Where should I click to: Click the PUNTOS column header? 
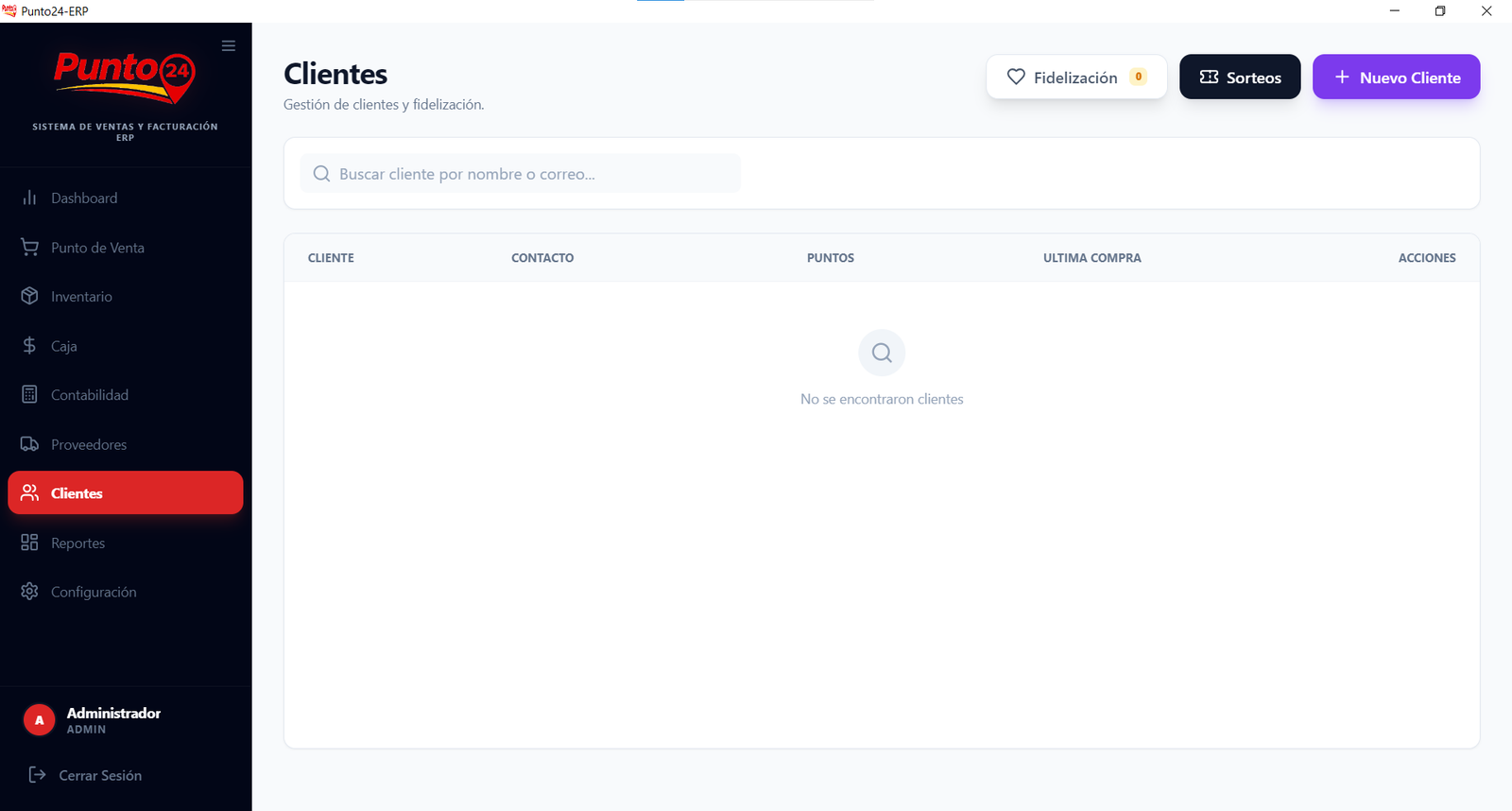pos(831,257)
